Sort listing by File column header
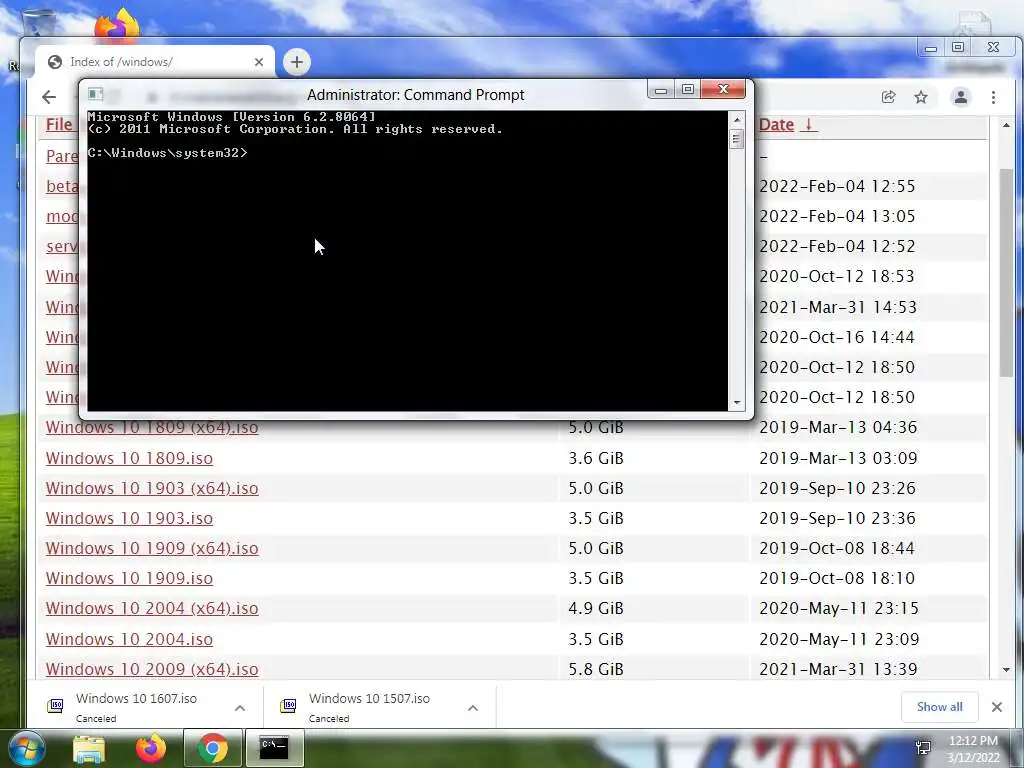The width and height of the screenshot is (1024, 768). pos(59,124)
